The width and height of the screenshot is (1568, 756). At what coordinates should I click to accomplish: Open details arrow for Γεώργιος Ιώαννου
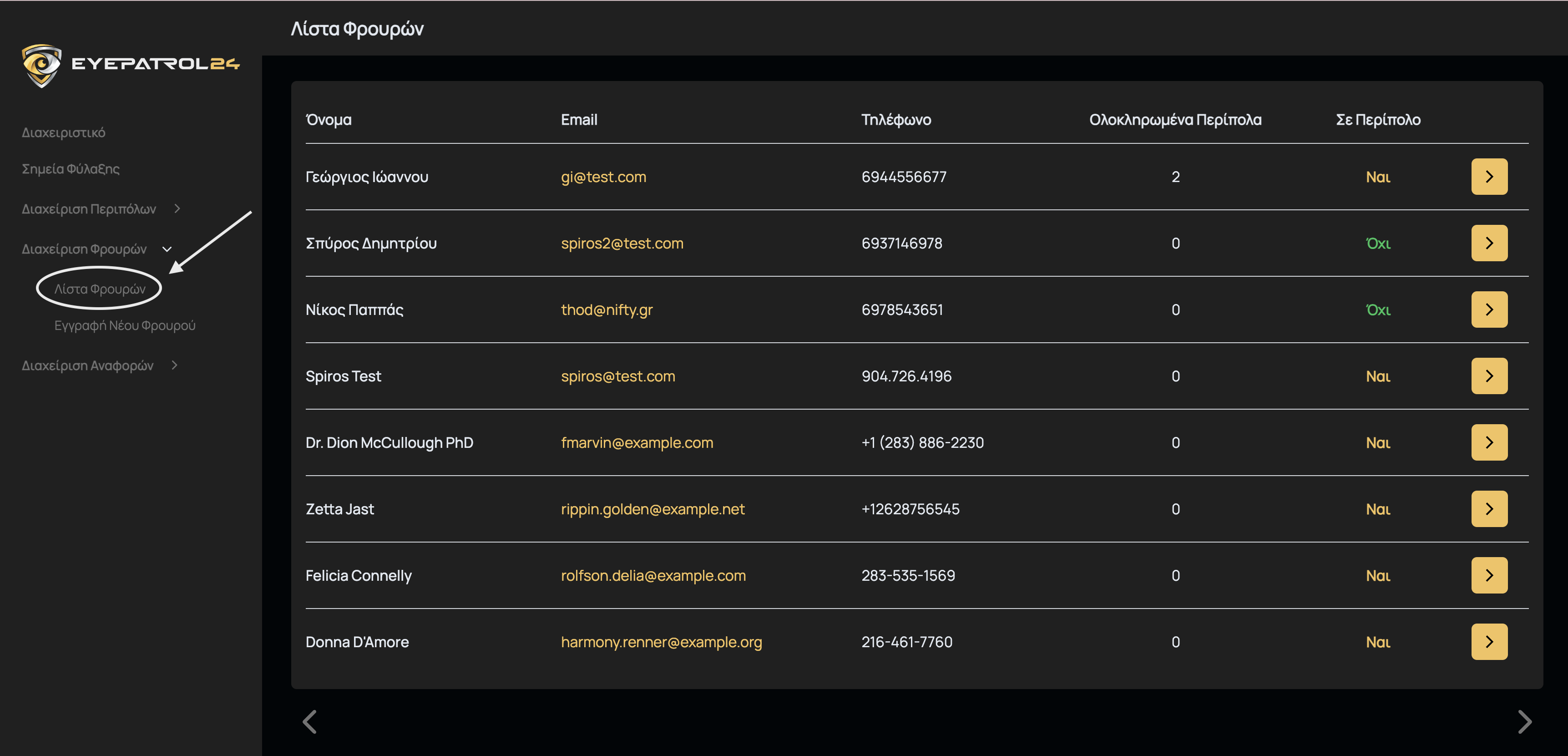click(x=1489, y=177)
